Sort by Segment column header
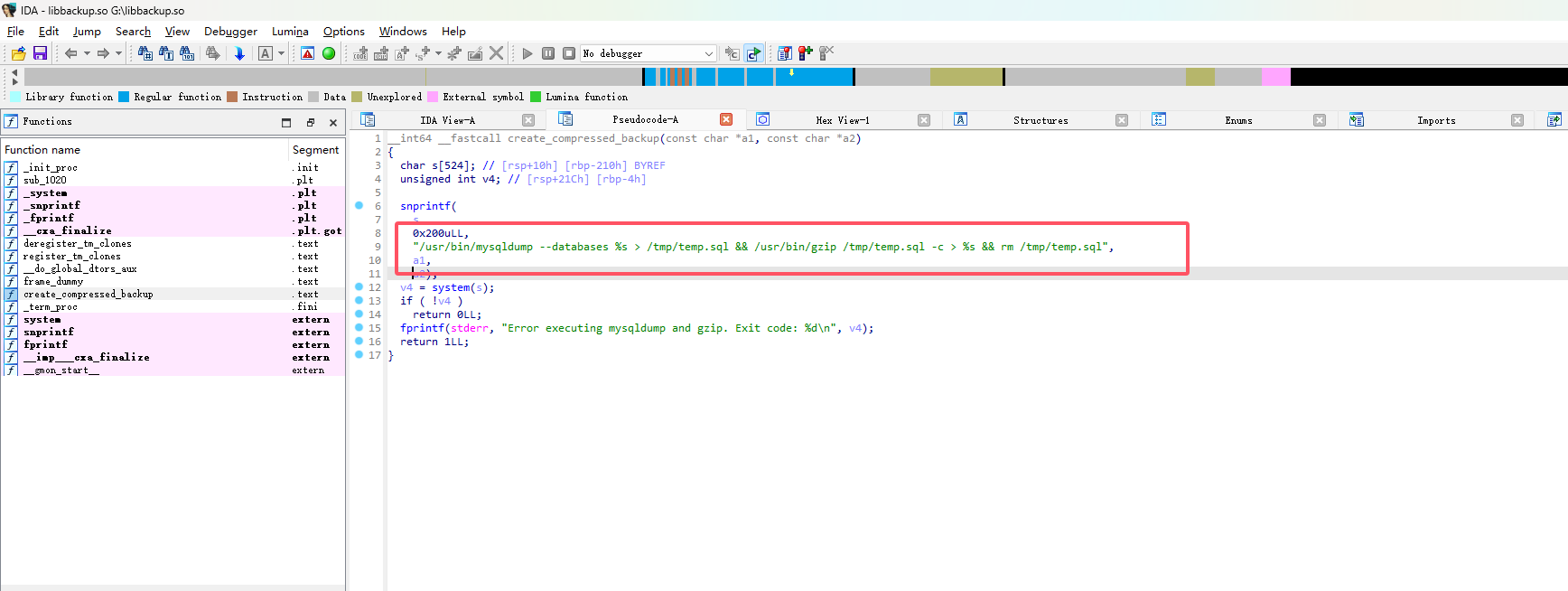This screenshot has width=1568, height=591. (315, 150)
